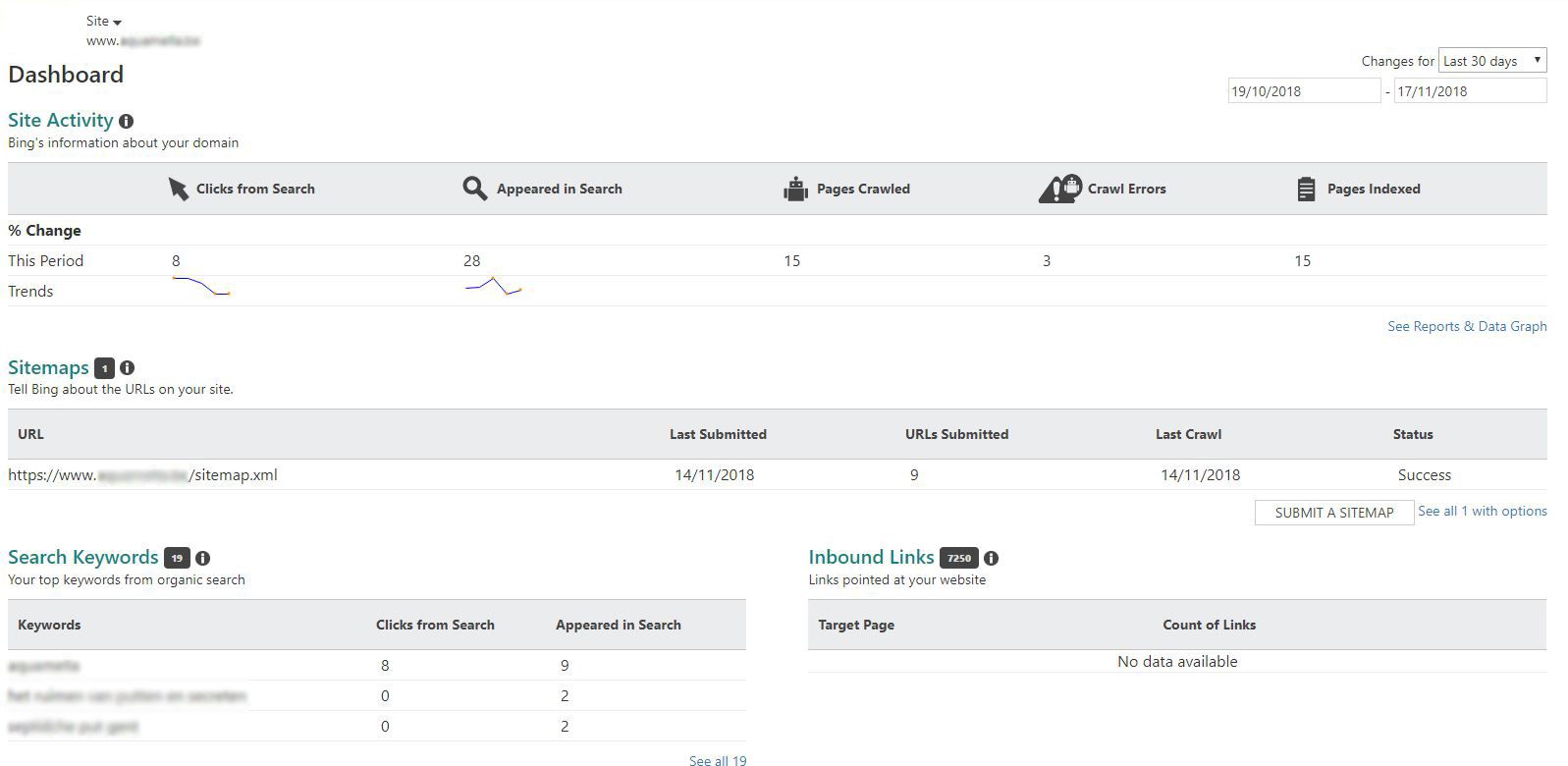
Task: Click the Pages Indexed clipboard icon
Action: coord(1306,189)
